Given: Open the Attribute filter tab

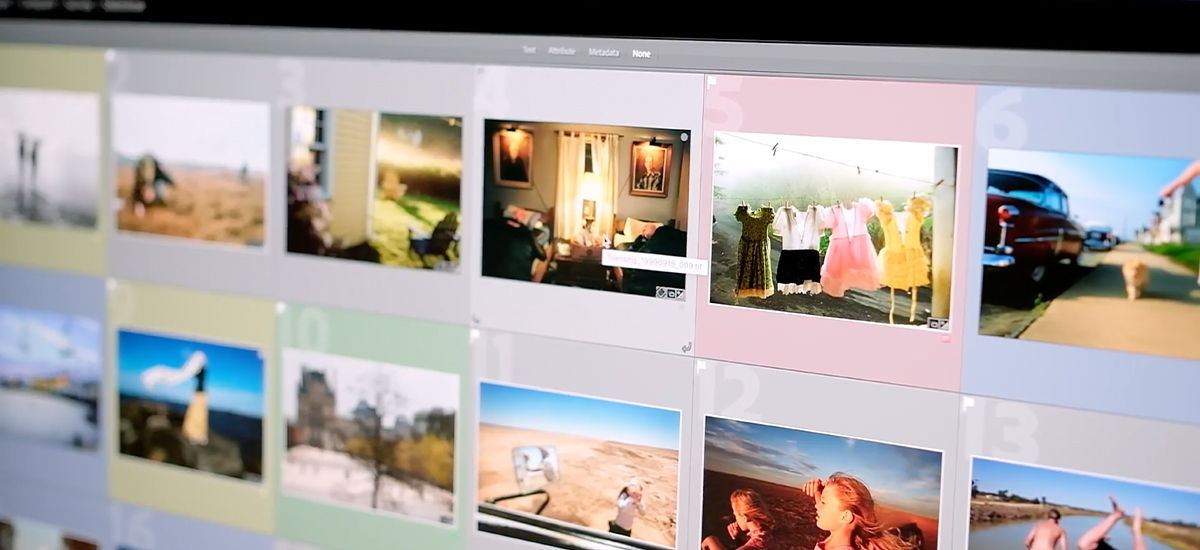Looking at the screenshot, I should click(x=561, y=51).
